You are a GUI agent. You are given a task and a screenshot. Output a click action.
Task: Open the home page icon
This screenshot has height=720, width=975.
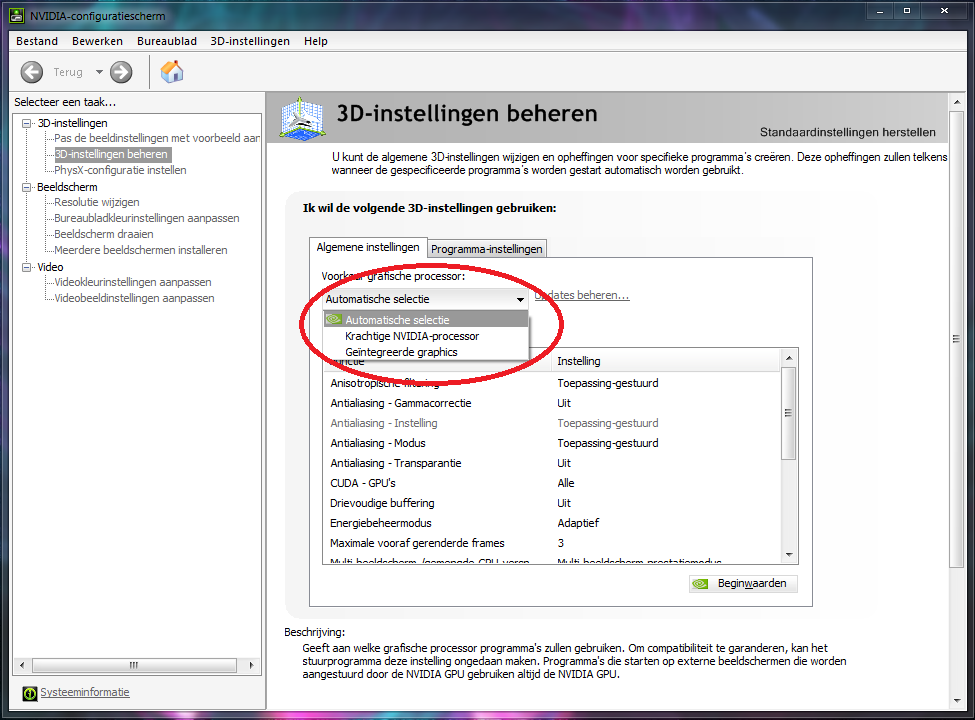172,72
